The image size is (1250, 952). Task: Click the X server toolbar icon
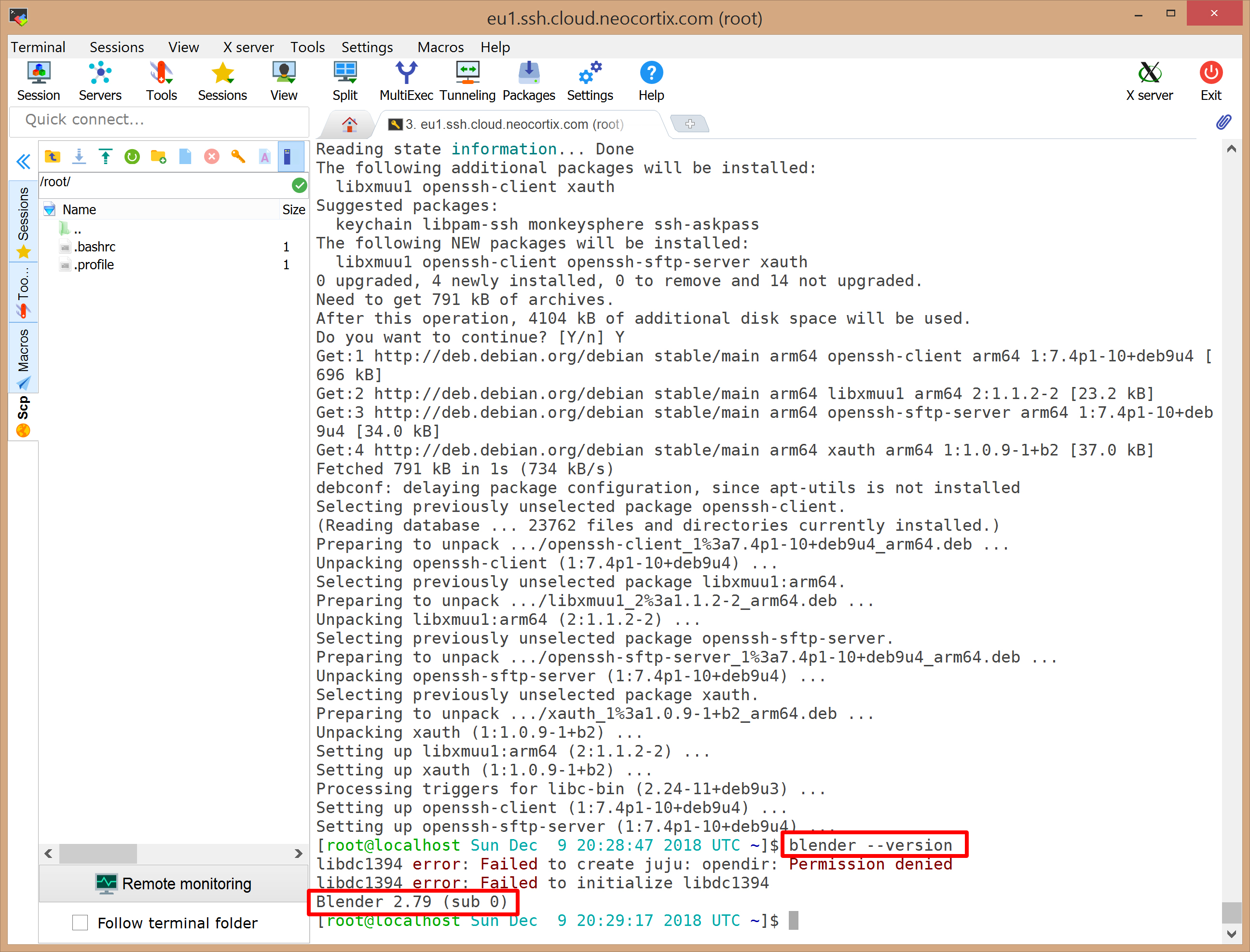pos(1149,82)
